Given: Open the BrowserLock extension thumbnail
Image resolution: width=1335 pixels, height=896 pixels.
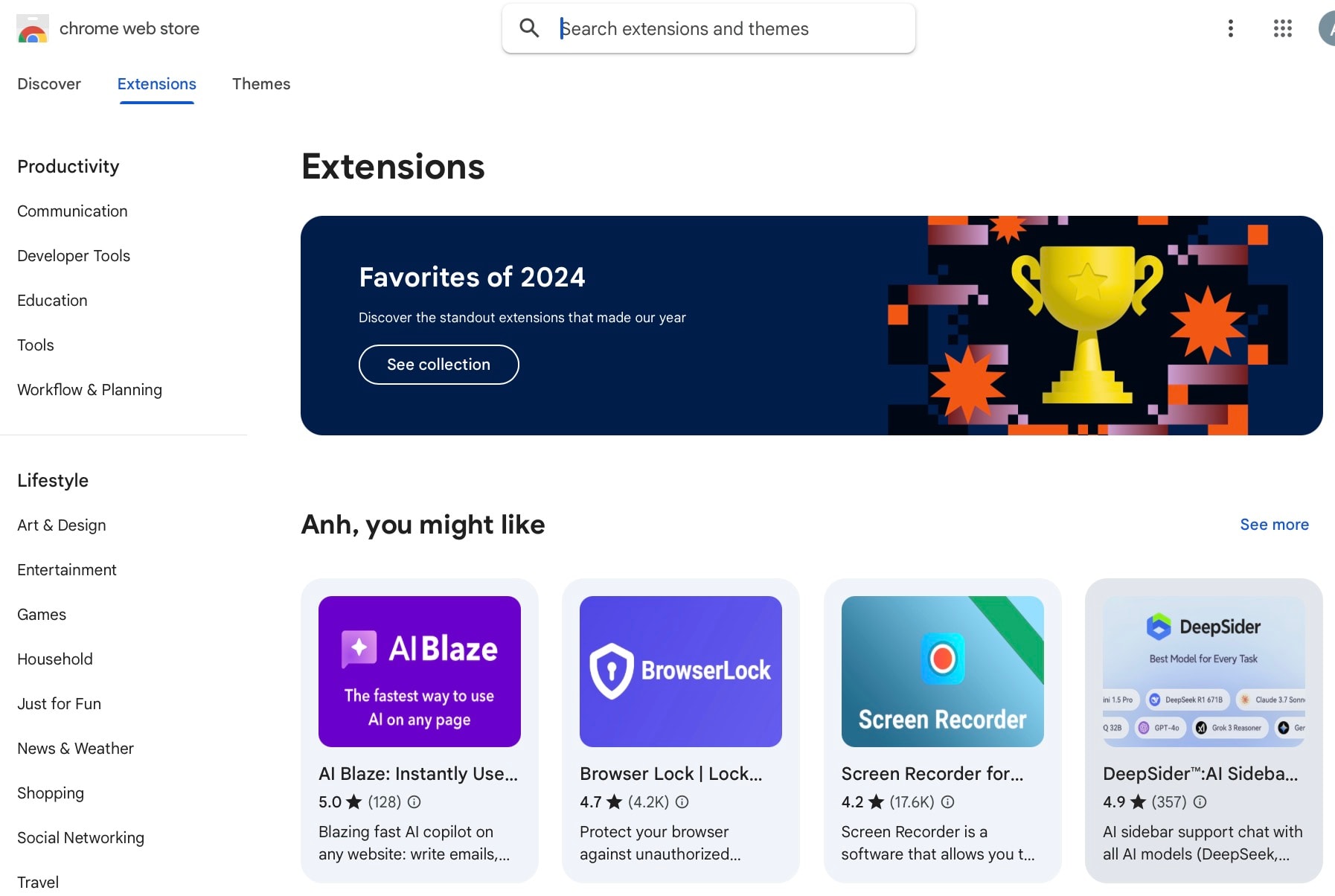Looking at the screenshot, I should pos(681,671).
